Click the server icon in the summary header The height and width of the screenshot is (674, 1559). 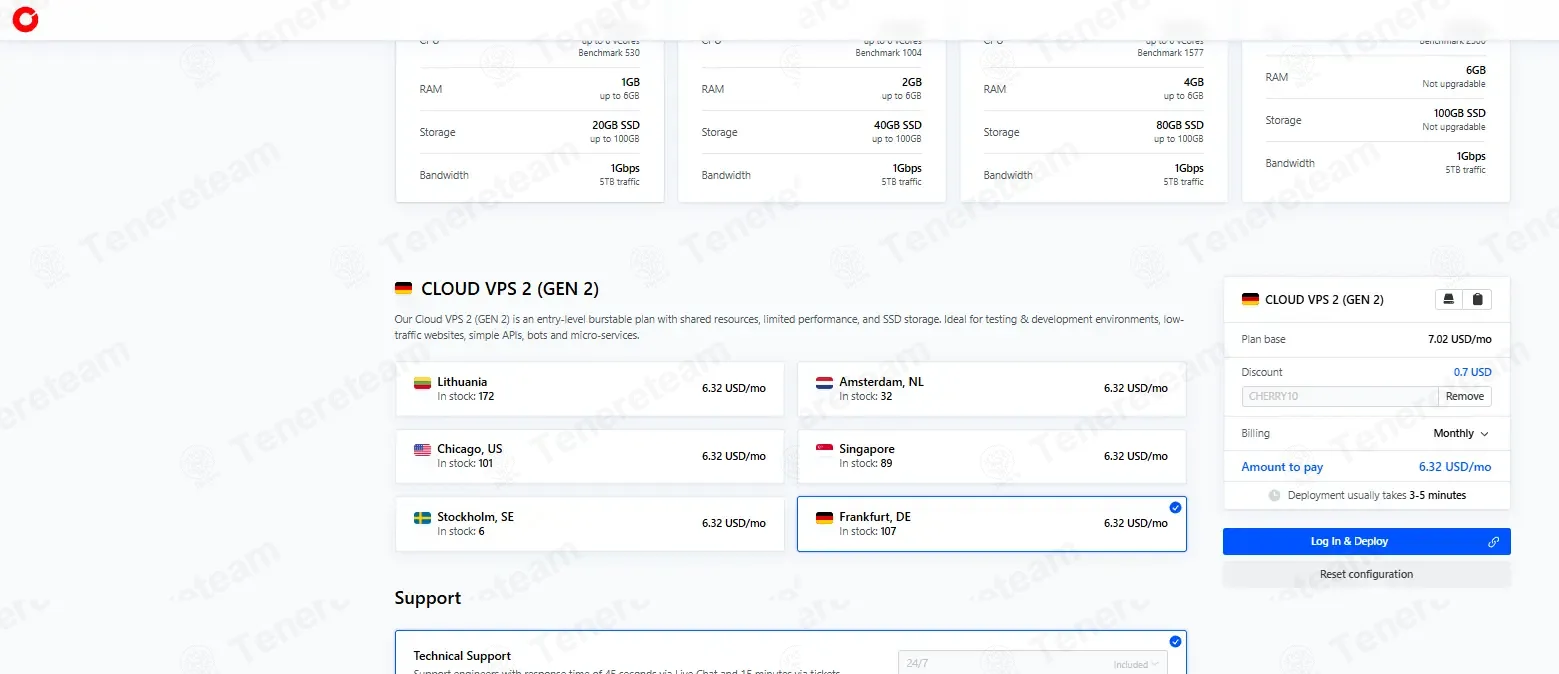1450,299
